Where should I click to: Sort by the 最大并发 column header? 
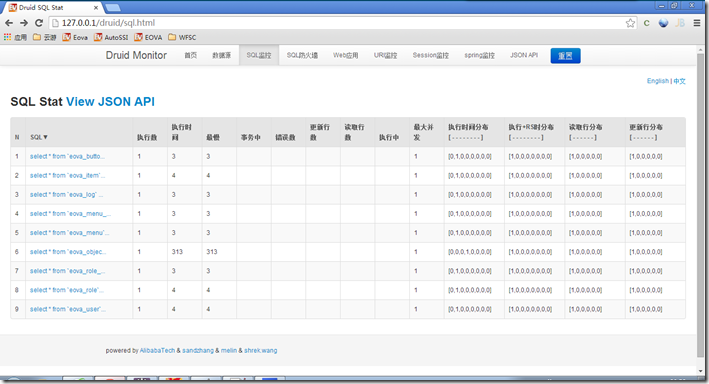[x=423, y=132]
